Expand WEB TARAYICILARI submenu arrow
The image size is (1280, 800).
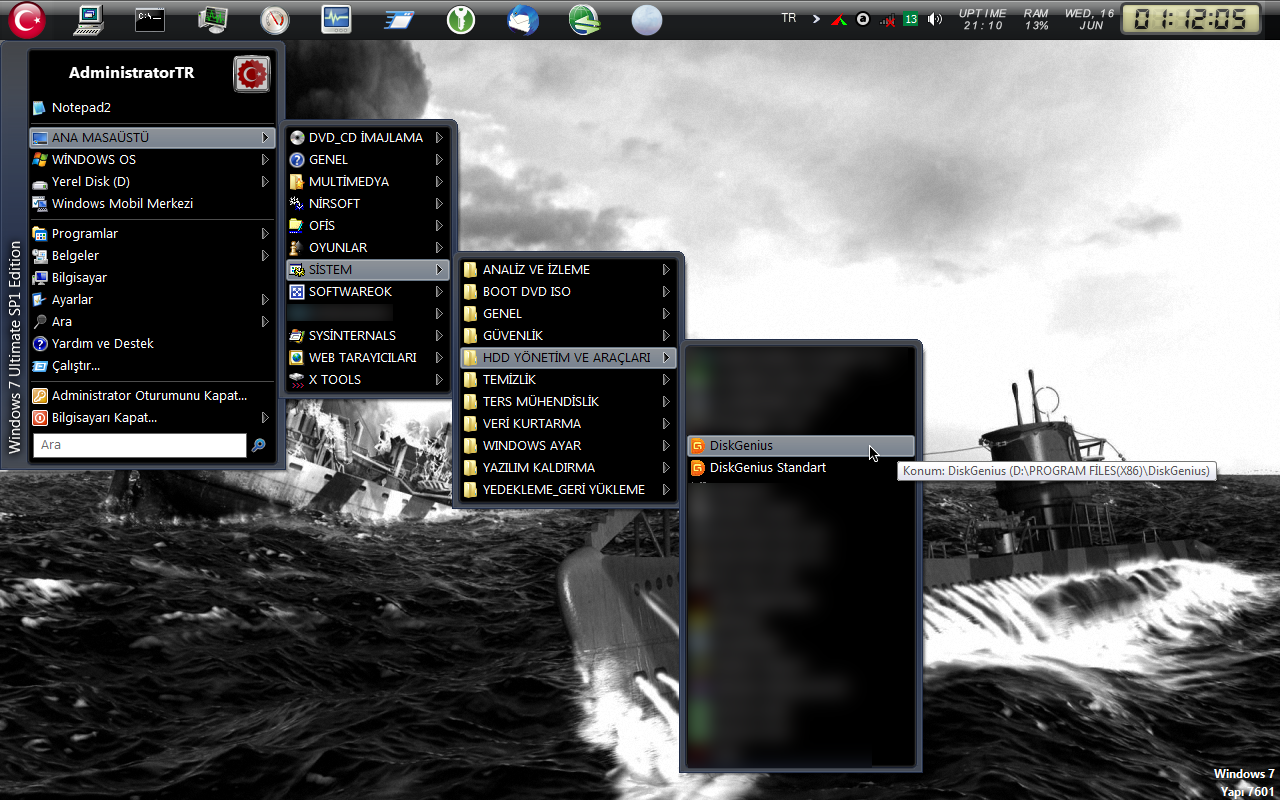(439, 357)
